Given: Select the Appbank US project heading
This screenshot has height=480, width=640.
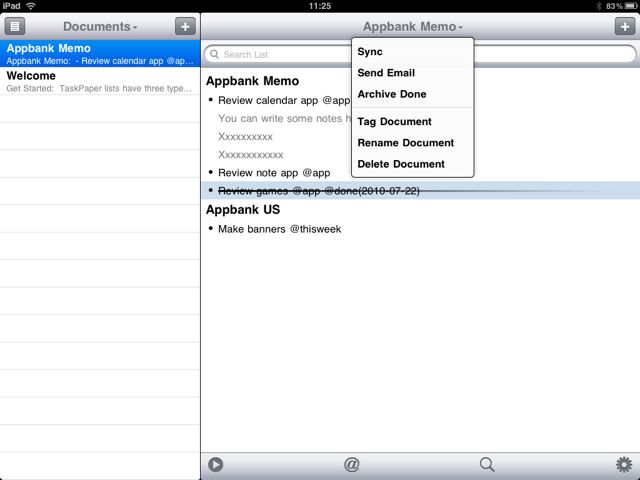Looking at the screenshot, I should 243,210.
